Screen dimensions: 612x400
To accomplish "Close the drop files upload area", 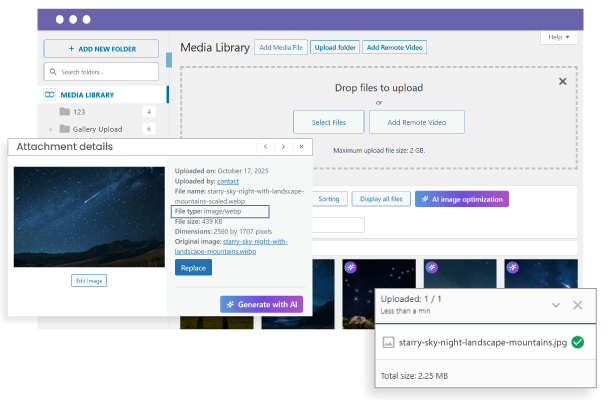I will [x=562, y=81].
